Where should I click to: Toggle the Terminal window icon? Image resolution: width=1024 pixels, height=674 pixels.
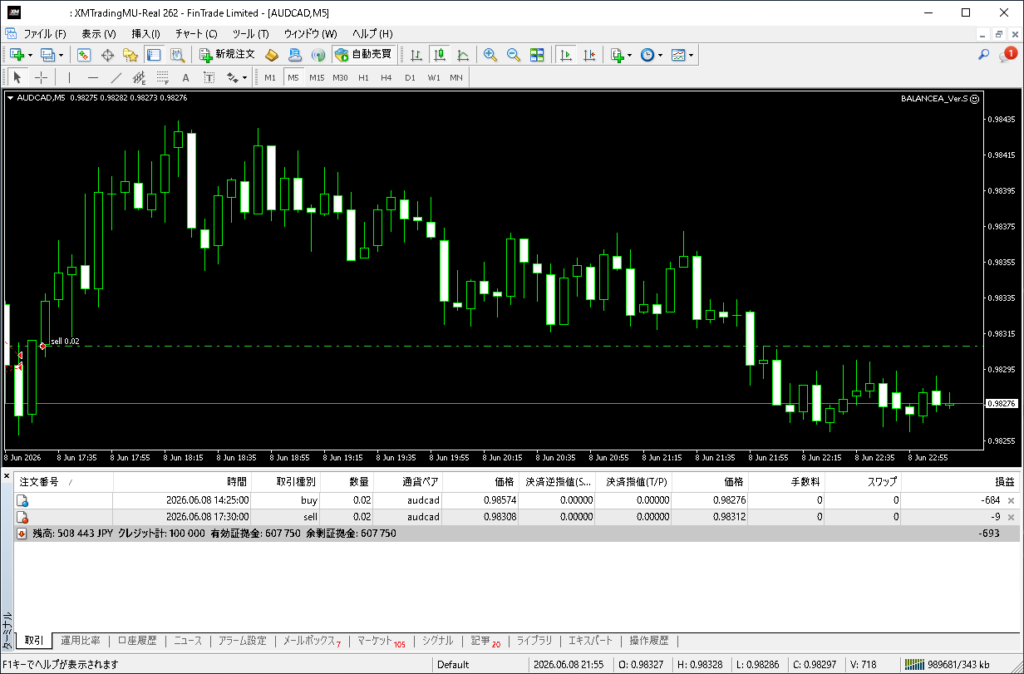(x=153, y=56)
